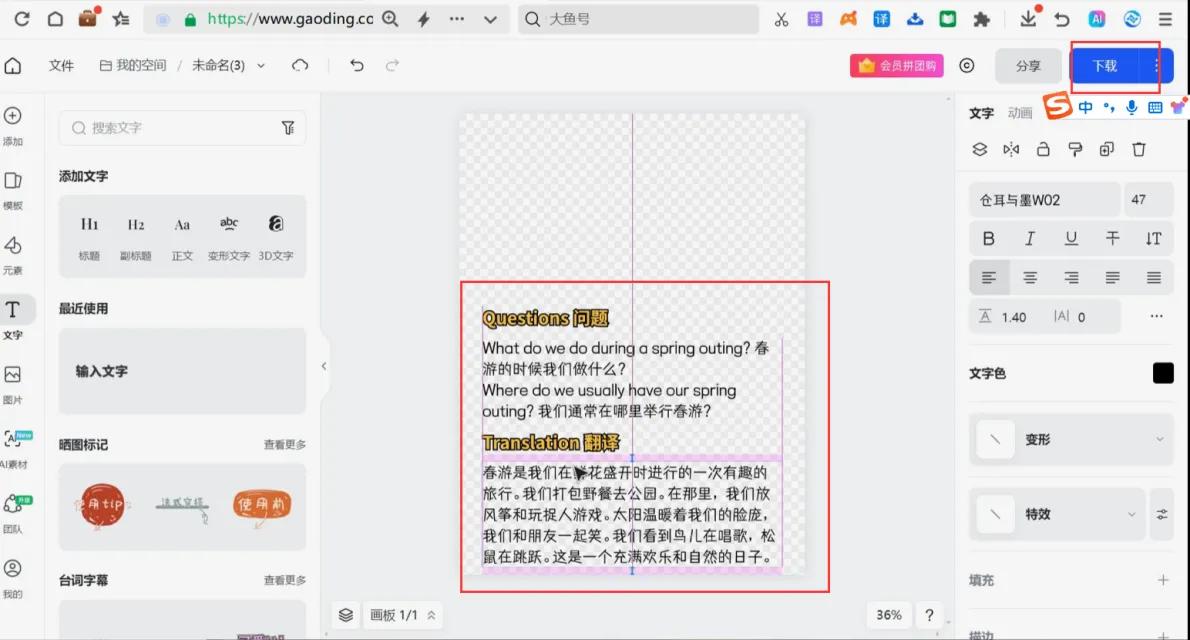1190x640 pixels.
Task: Open the 仓耳与墨W02 font dropdown
Action: tap(1043, 199)
